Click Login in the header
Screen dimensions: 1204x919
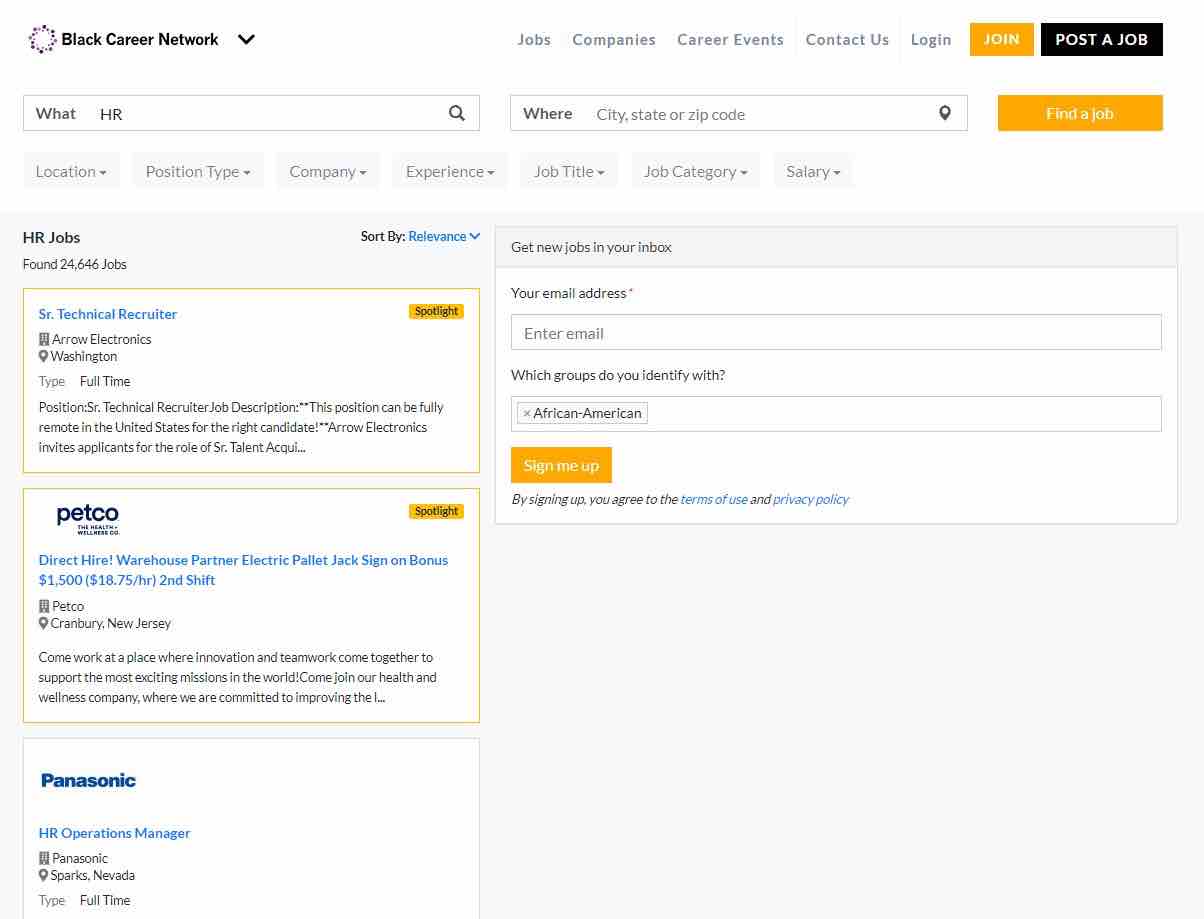click(931, 40)
